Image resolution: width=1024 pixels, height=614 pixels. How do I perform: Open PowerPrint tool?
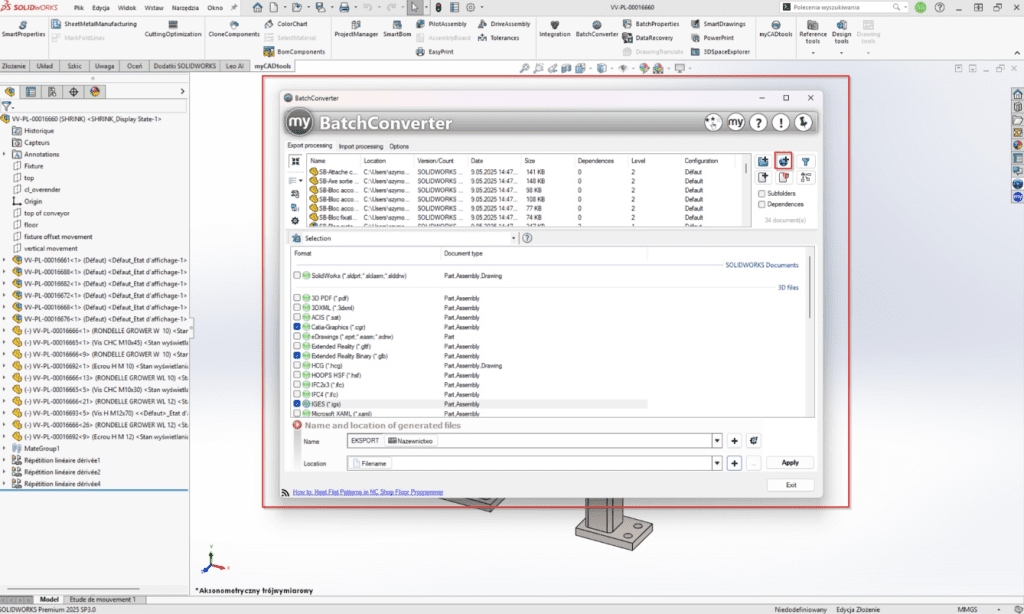click(712, 38)
